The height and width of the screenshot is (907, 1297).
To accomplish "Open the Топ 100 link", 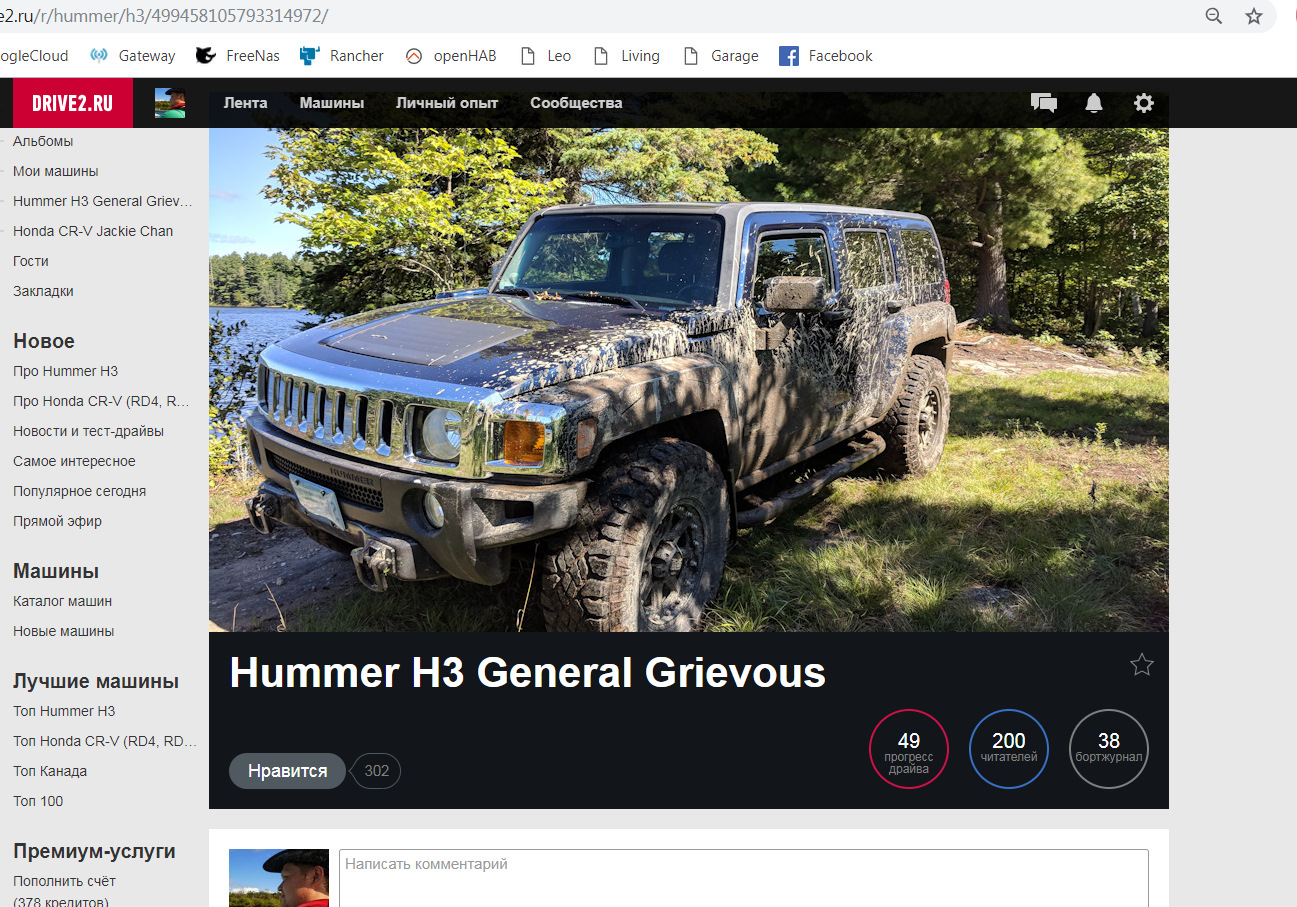I will (x=37, y=801).
